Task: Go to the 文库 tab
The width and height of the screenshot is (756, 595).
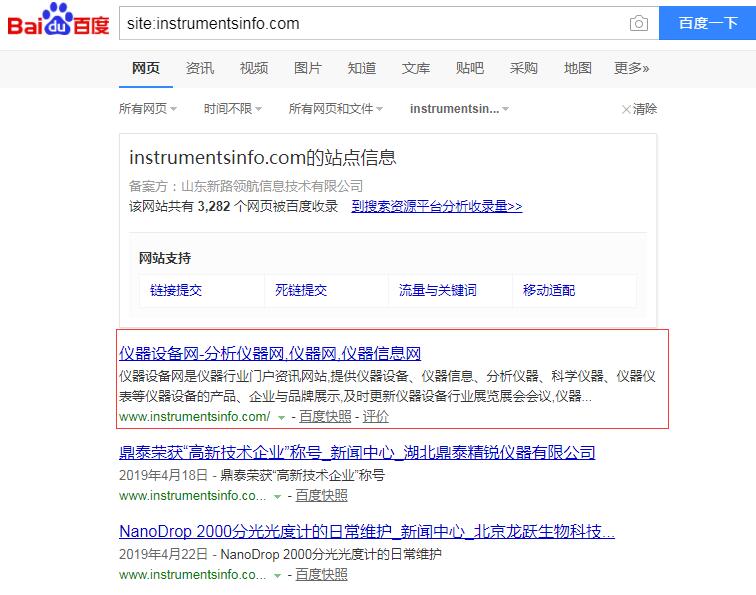Action: [416, 68]
